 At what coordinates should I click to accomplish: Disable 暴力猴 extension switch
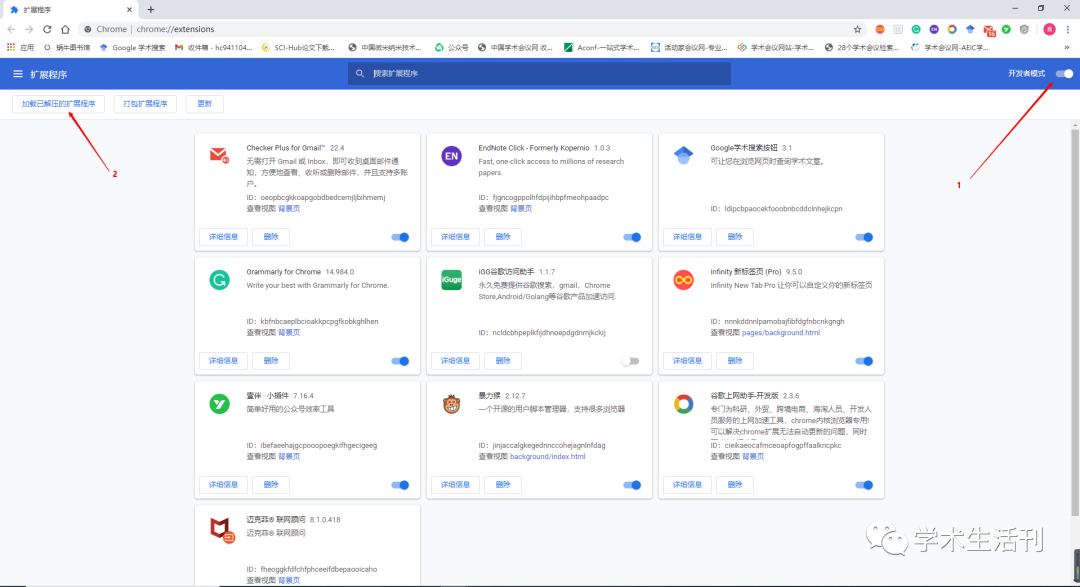point(632,485)
